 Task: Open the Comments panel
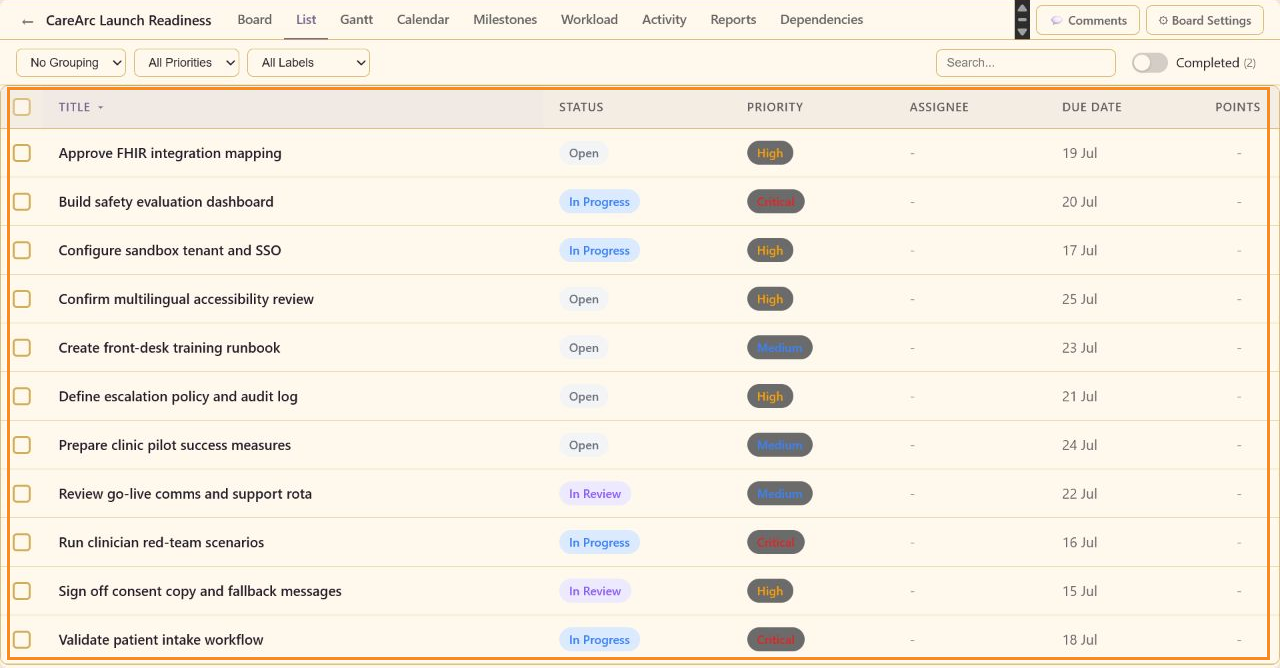click(1088, 20)
